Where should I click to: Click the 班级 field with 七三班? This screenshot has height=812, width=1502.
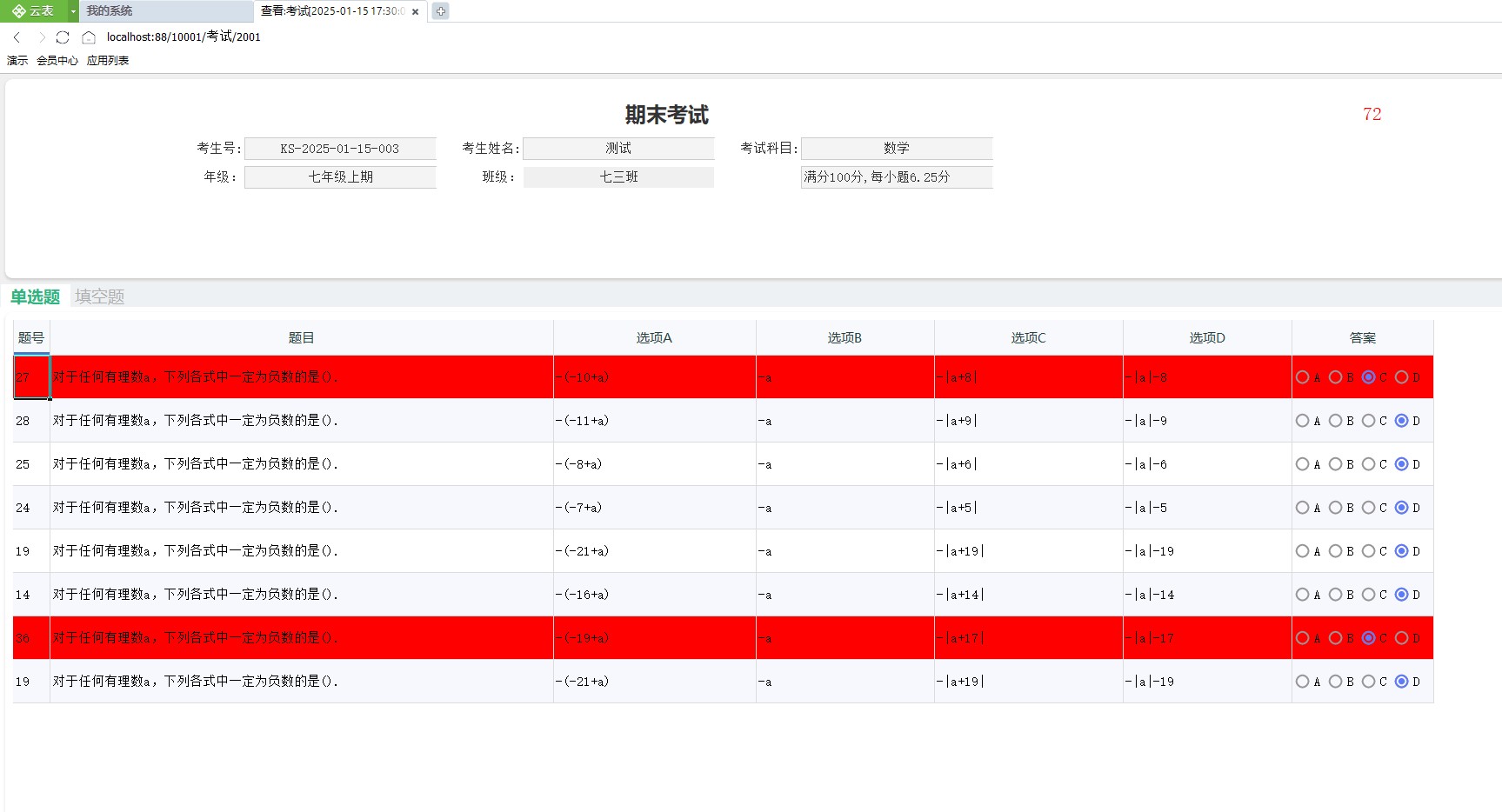618,177
